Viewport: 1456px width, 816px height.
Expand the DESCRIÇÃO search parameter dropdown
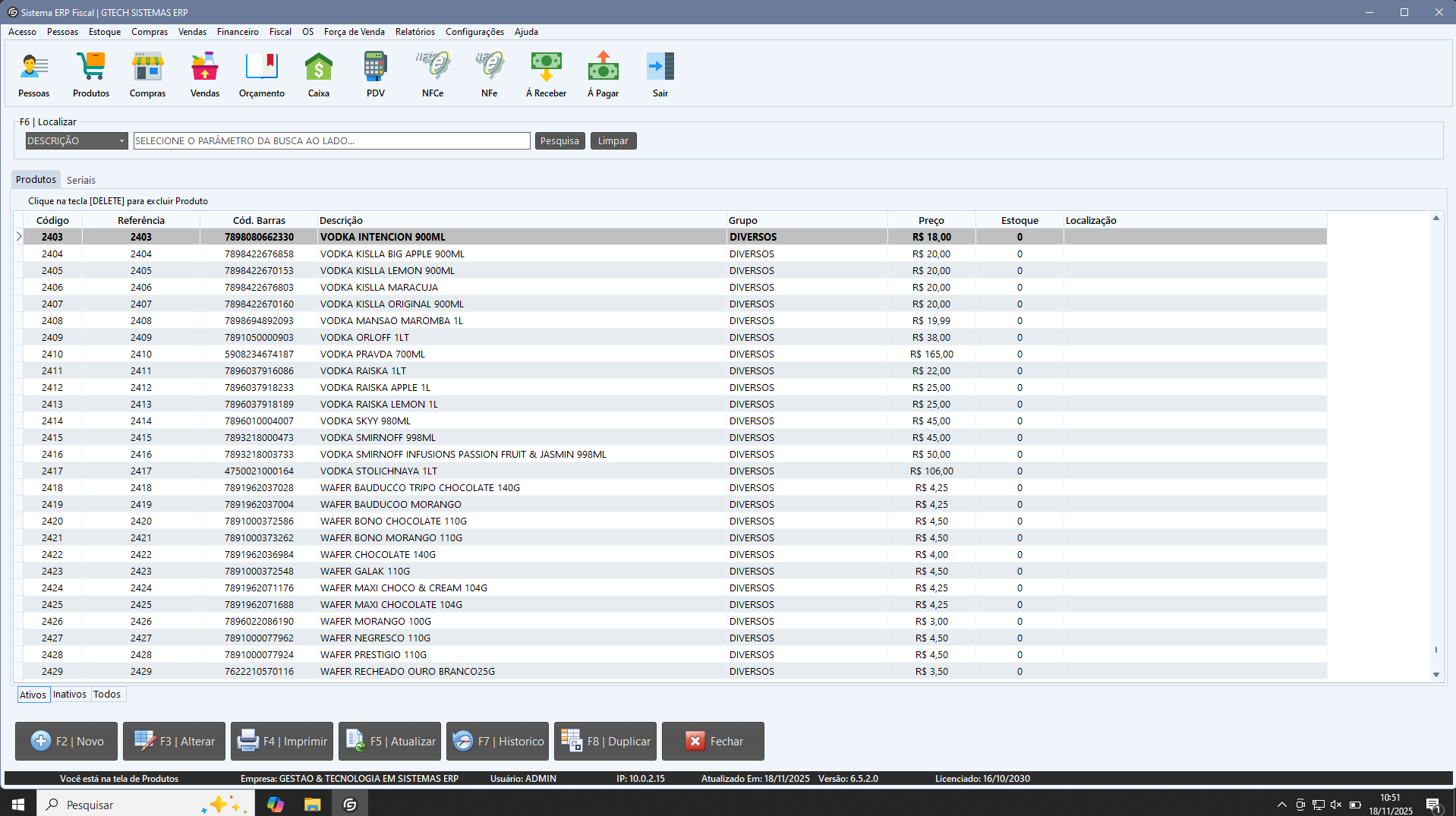tap(121, 141)
